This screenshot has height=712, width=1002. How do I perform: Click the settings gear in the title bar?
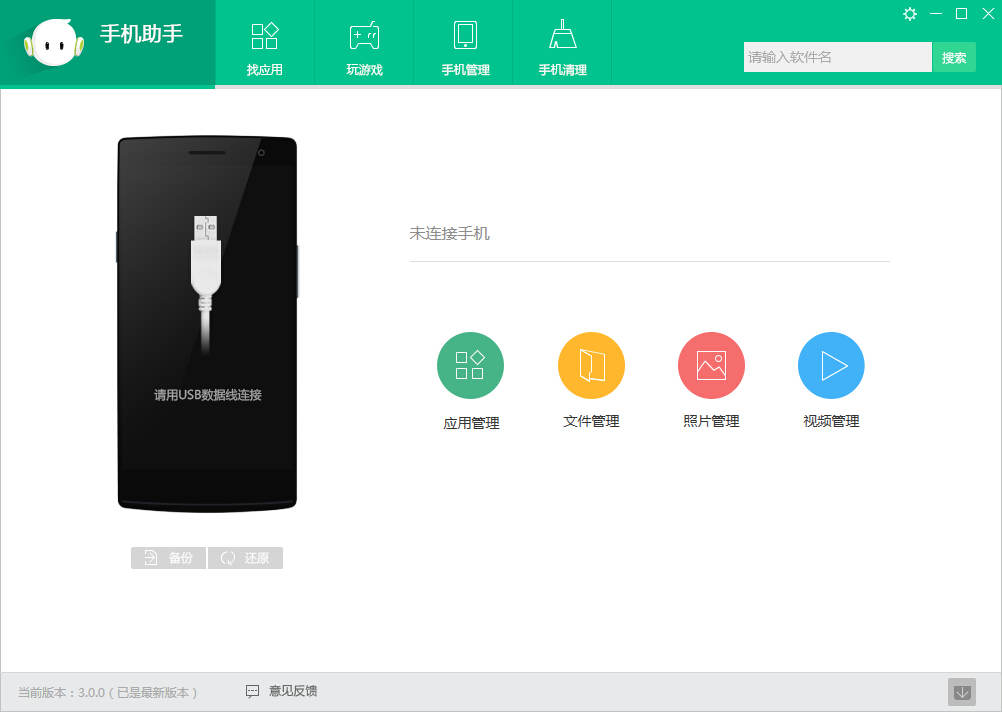909,15
